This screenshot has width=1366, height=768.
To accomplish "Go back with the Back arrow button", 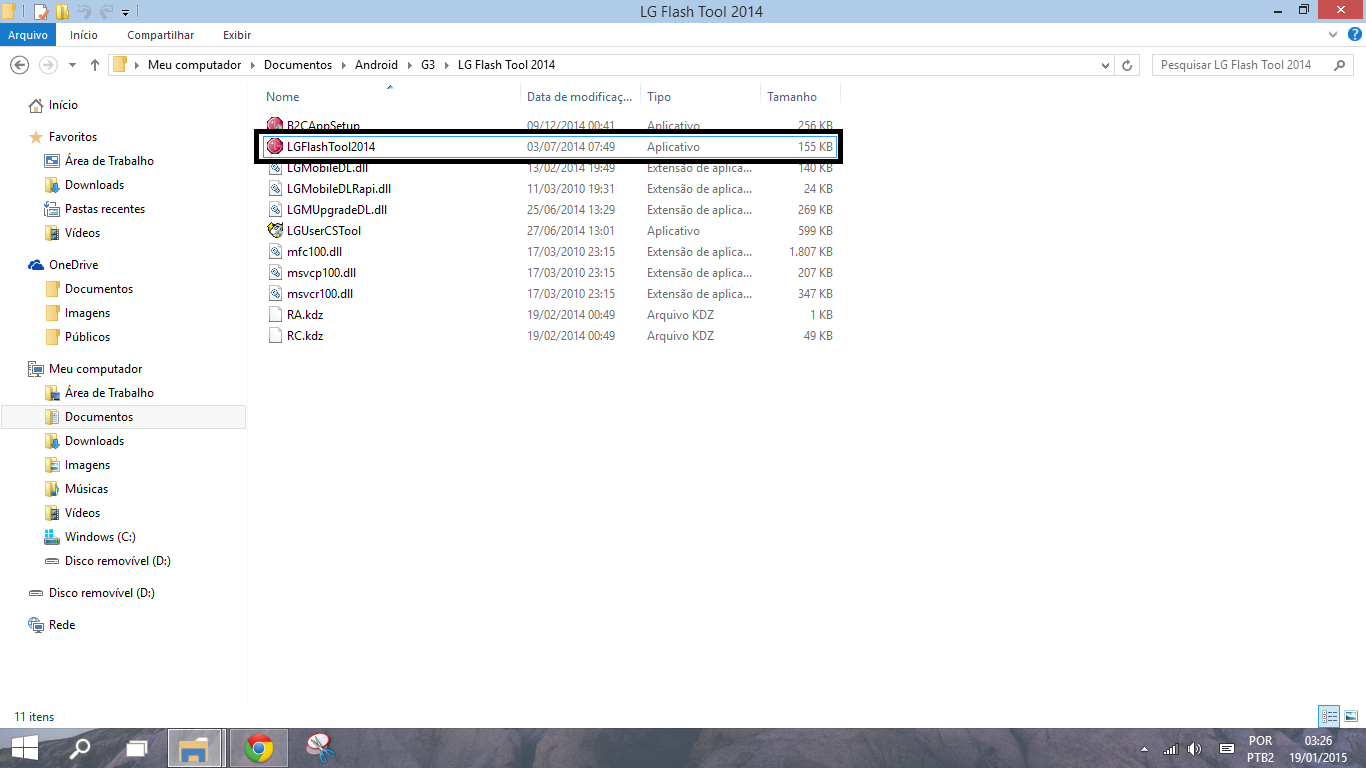I will (x=19, y=65).
